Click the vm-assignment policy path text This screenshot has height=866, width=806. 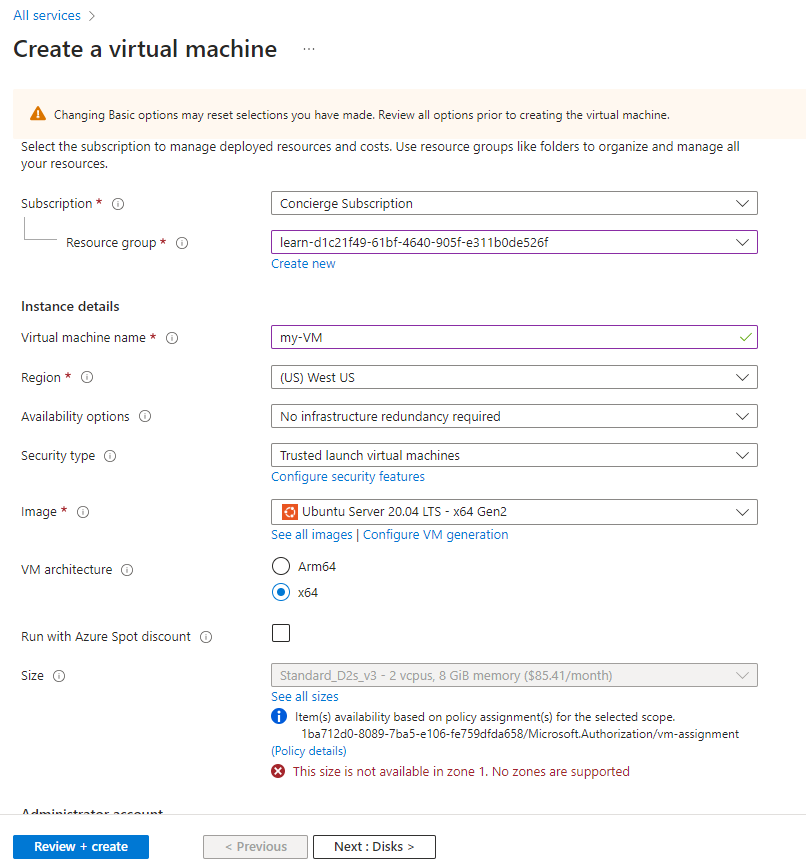(x=520, y=734)
